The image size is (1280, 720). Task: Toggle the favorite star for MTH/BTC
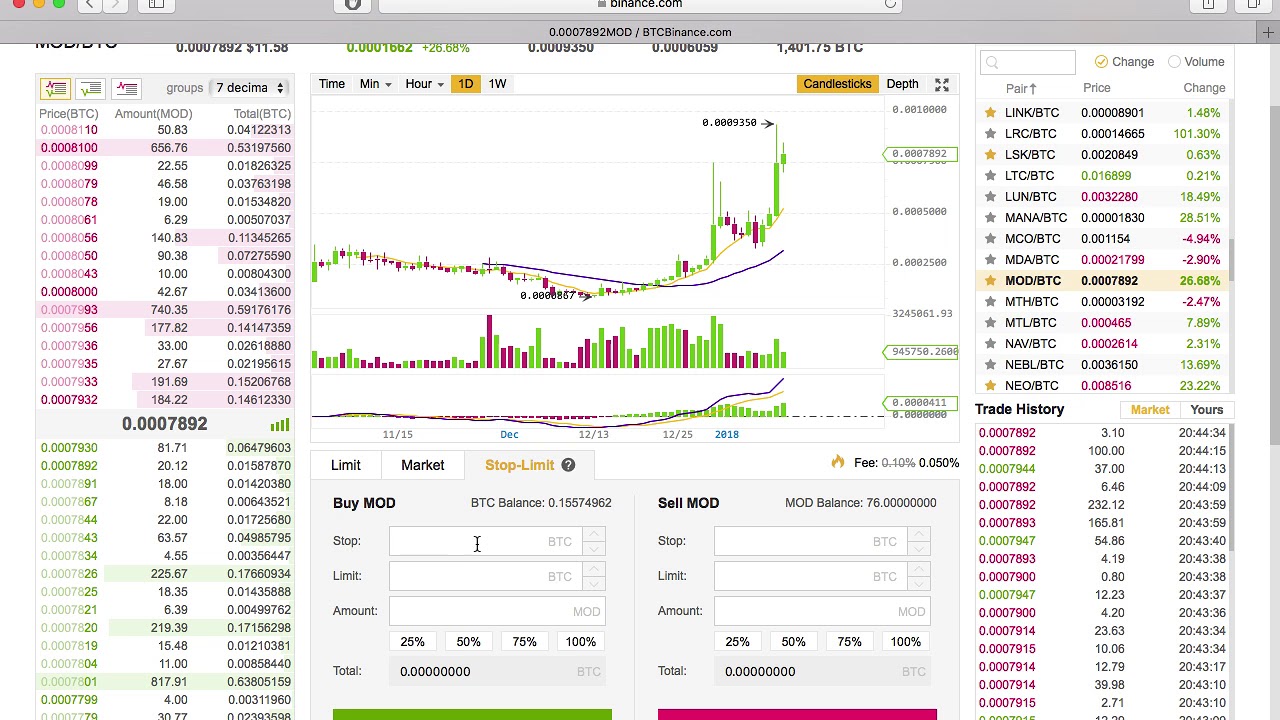coord(990,302)
